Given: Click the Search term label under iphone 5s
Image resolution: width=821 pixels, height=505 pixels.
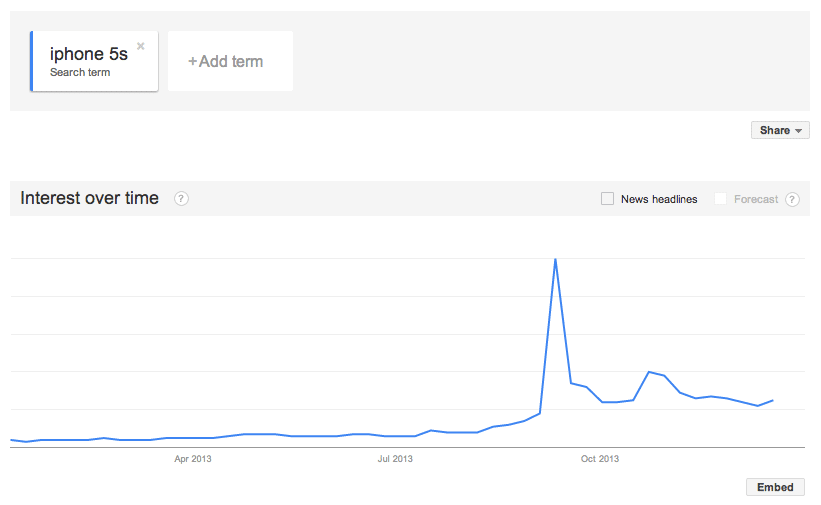Looking at the screenshot, I should pos(80,72).
